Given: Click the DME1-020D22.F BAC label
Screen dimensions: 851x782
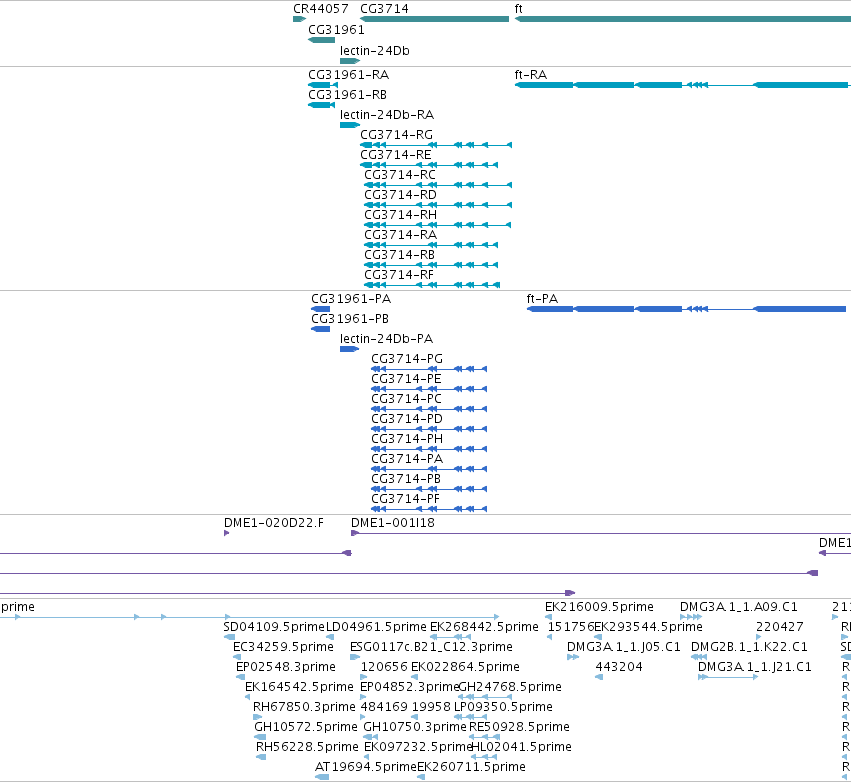Looking at the screenshot, I should 274,524.
